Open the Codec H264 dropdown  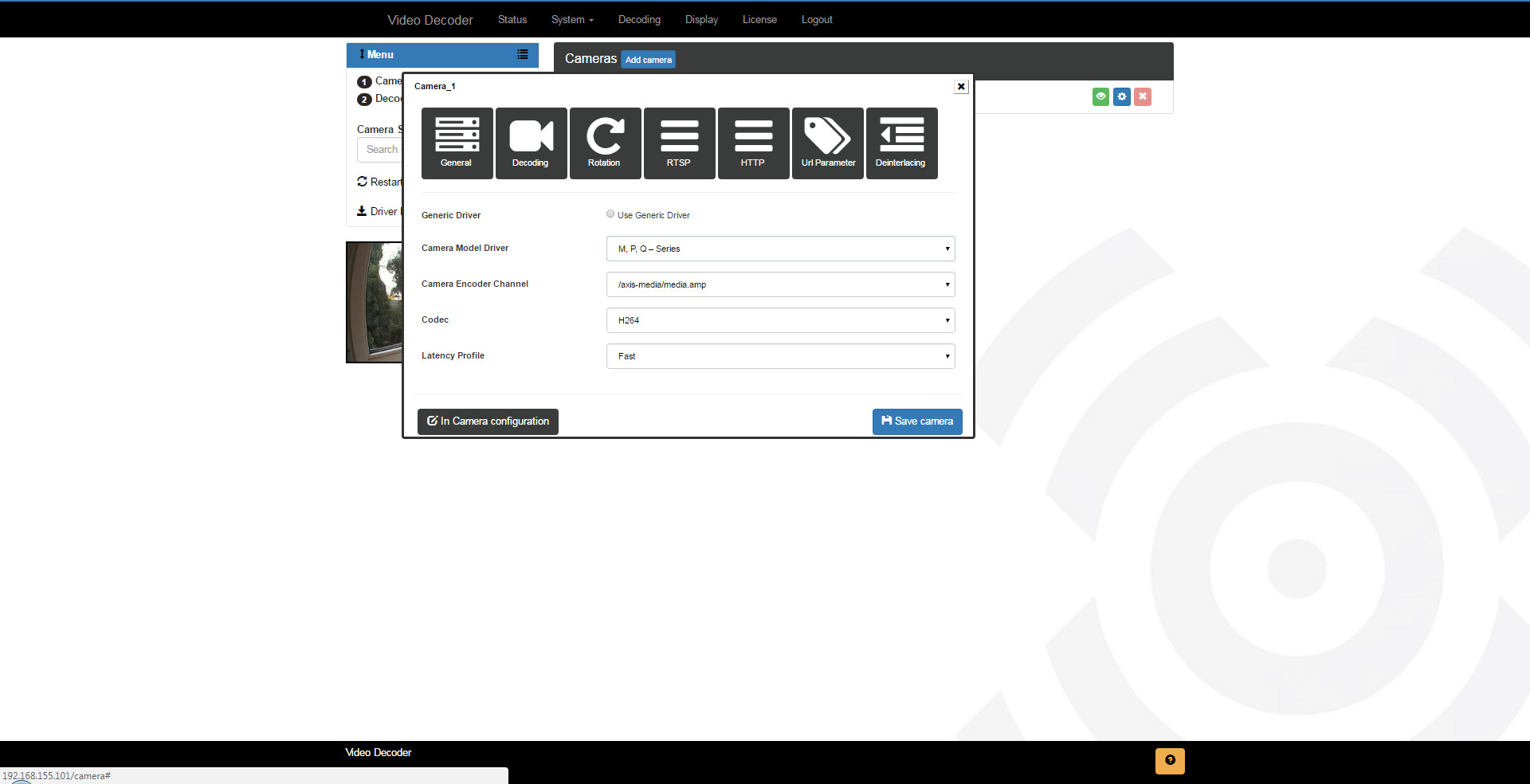[x=780, y=320]
